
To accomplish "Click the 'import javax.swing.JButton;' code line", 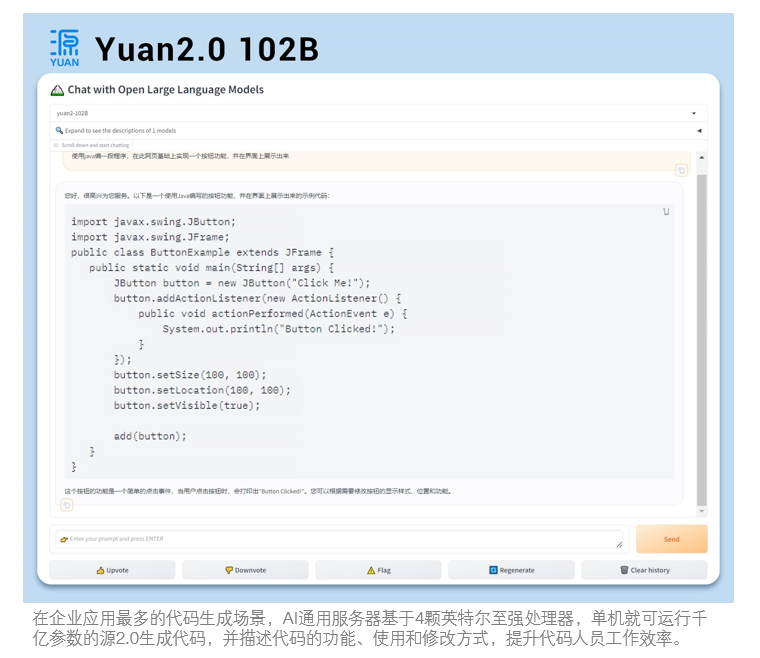I will tap(153, 222).
